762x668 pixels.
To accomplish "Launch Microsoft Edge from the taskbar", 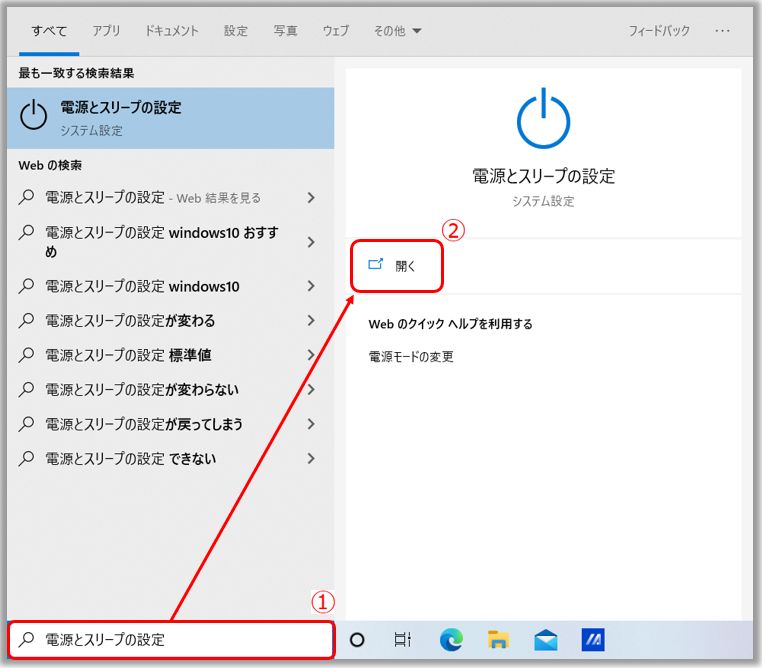I will [x=451, y=640].
